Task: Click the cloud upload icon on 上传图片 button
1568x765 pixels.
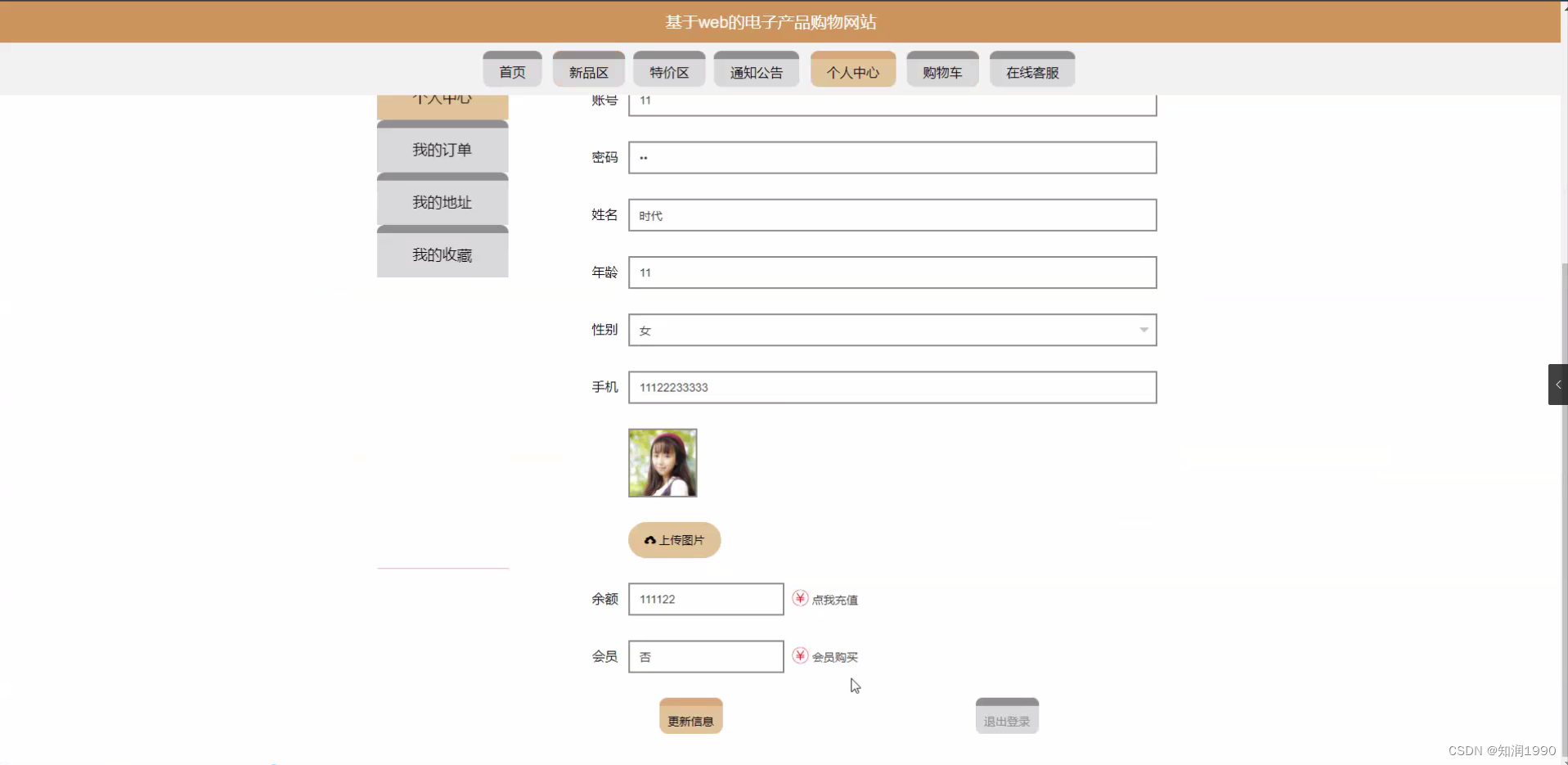Action: coord(650,540)
